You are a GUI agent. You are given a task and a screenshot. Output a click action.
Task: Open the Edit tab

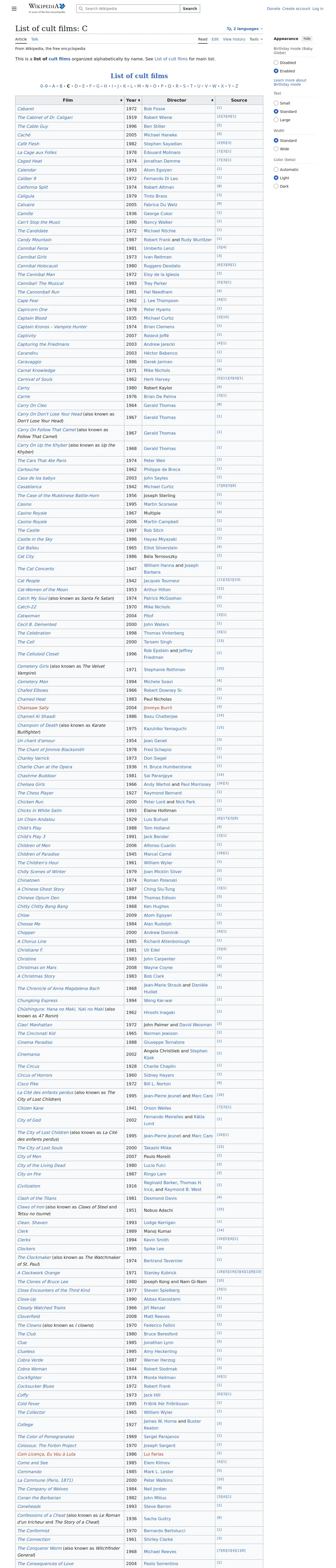215,39
